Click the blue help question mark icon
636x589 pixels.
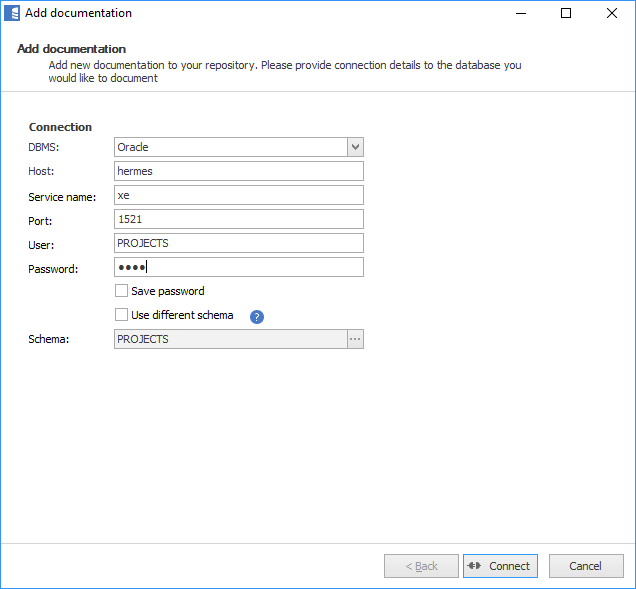point(257,317)
